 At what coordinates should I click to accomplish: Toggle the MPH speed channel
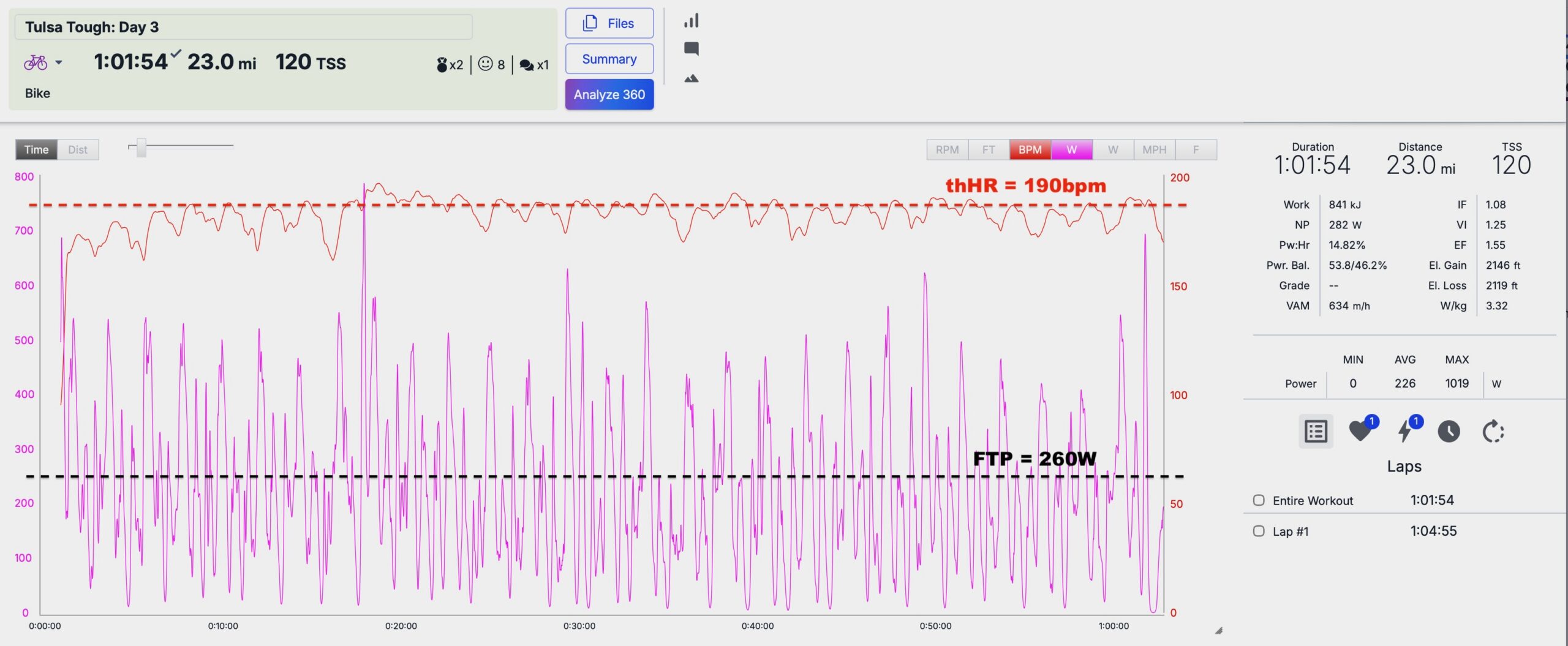(1155, 149)
